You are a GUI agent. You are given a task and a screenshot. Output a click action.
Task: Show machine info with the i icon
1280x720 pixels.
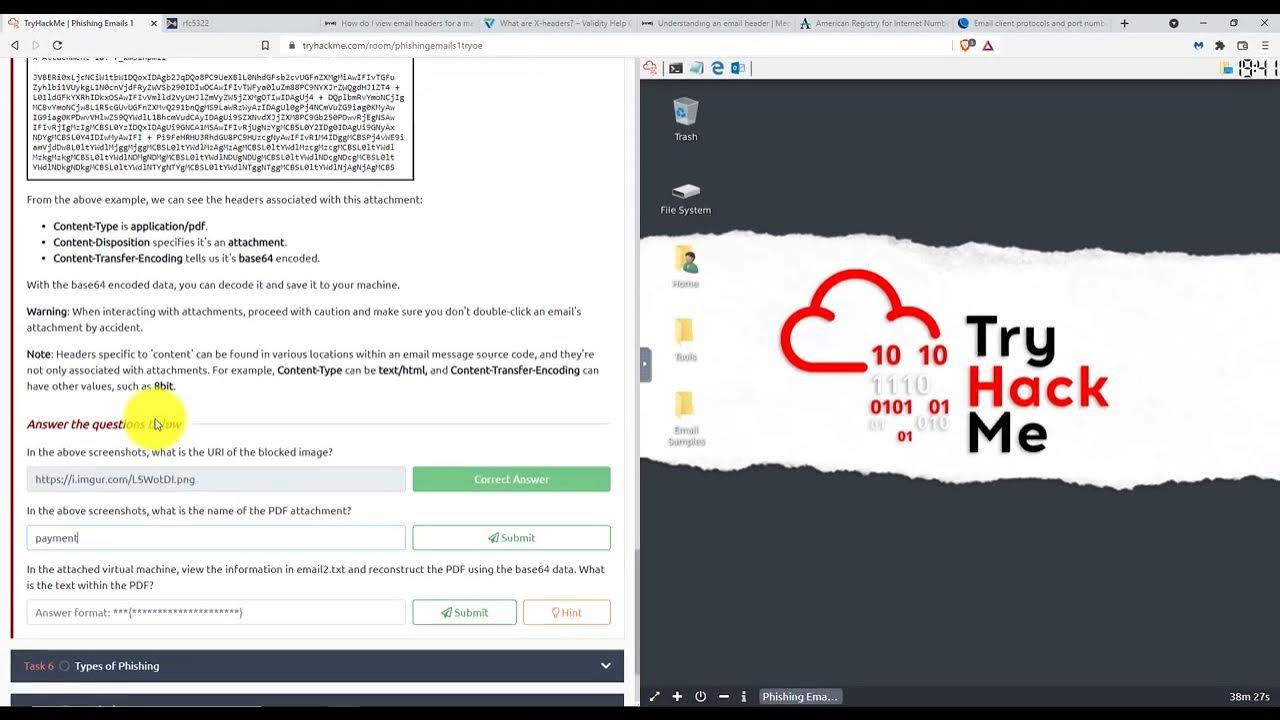[744, 696]
